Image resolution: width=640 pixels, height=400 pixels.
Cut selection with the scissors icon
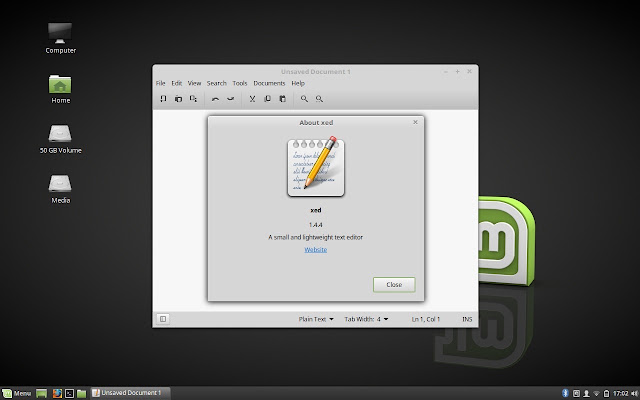[252, 99]
